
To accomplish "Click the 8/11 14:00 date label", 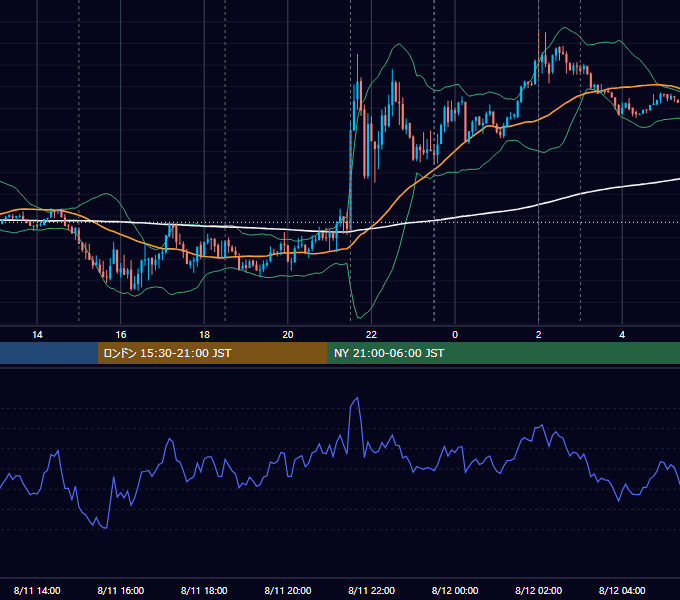I will click(37, 590).
